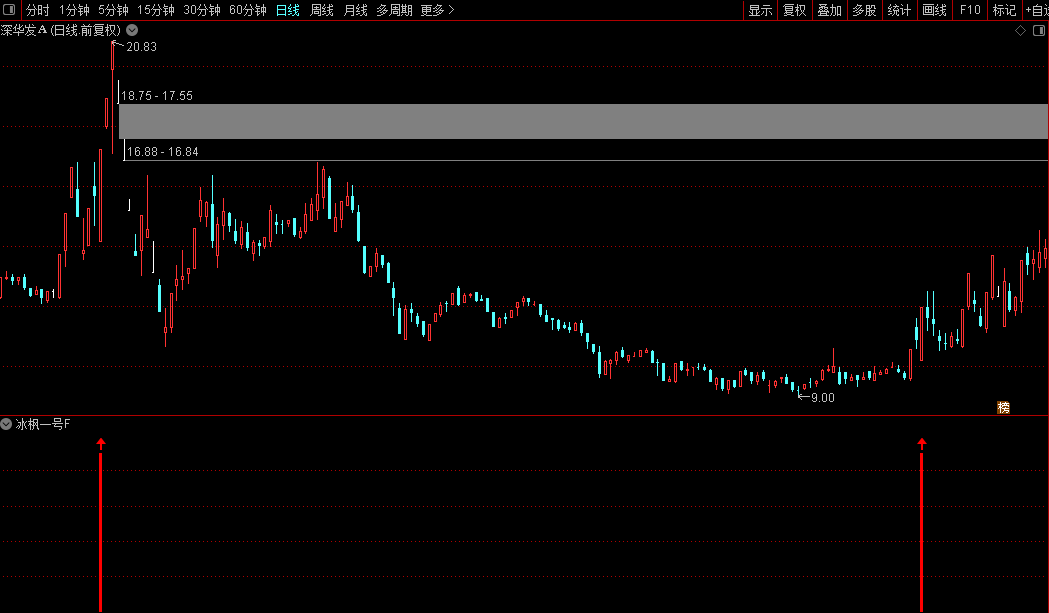Expand the 冰枫一号F indicator dropdown
This screenshot has height=613, width=1049.
coord(6,424)
